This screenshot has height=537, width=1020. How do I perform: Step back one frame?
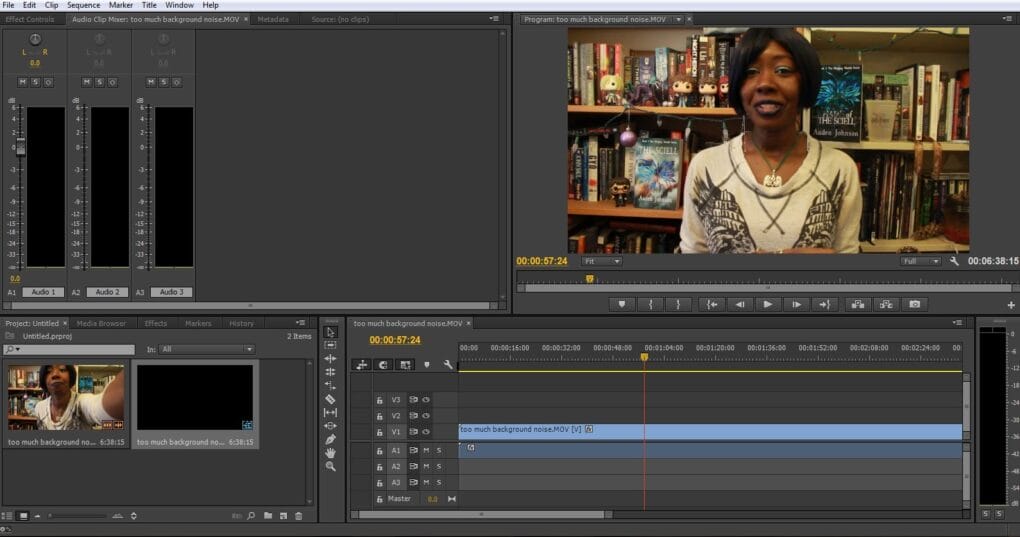tap(740, 304)
